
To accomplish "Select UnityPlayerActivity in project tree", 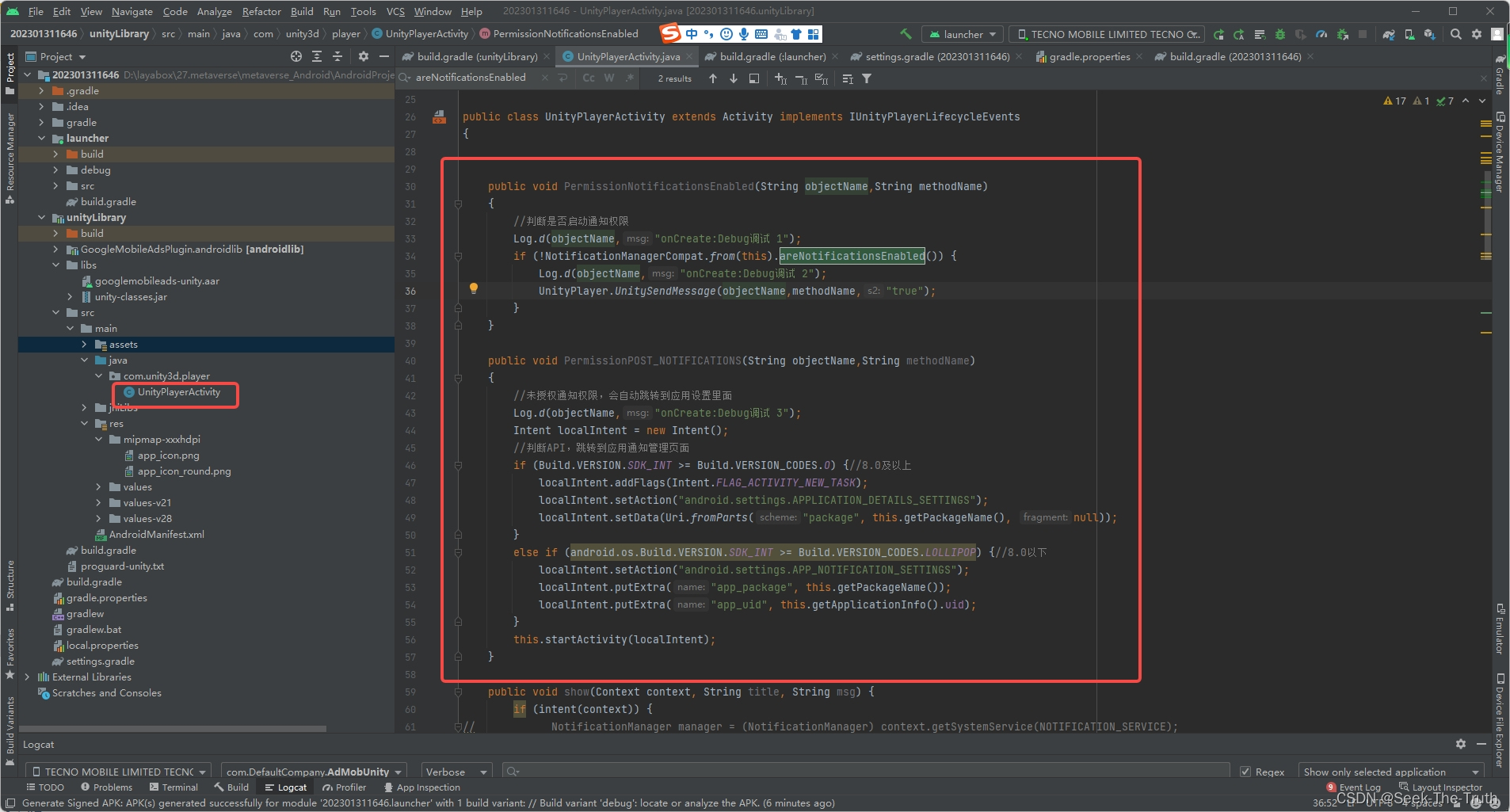I will coord(179,392).
